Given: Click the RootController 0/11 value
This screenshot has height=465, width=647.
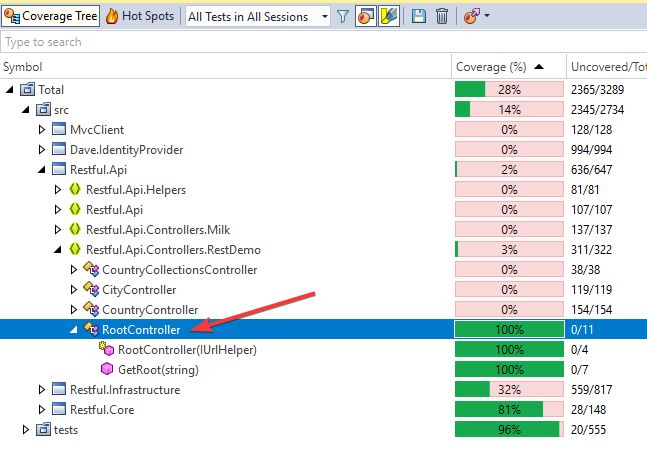Looking at the screenshot, I should click(x=582, y=330).
